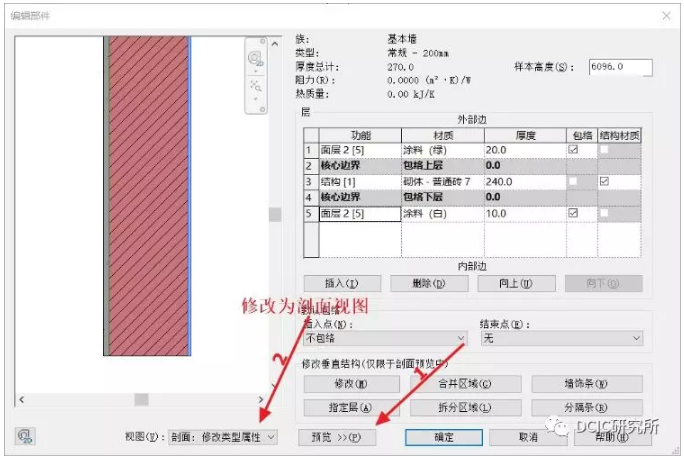Click the steering wheel icon in preview navigation bar
Image resolution: width=684 pixels, height=457 pixels.
255,58
